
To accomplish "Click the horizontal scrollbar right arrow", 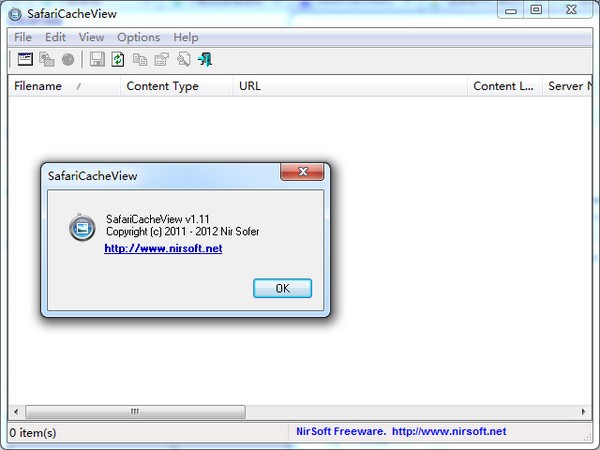I will click(584, 412).
